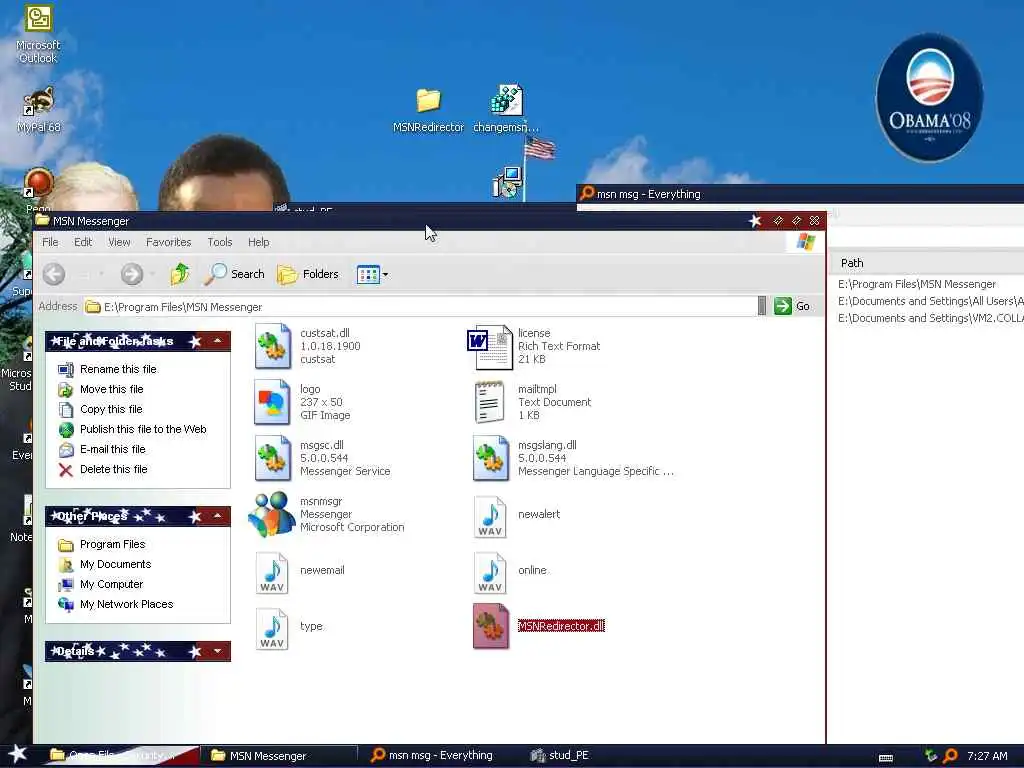Click the MSNRedirector.dll file name label
This screenshot has width=1024, height=768.
click(561, 626)
